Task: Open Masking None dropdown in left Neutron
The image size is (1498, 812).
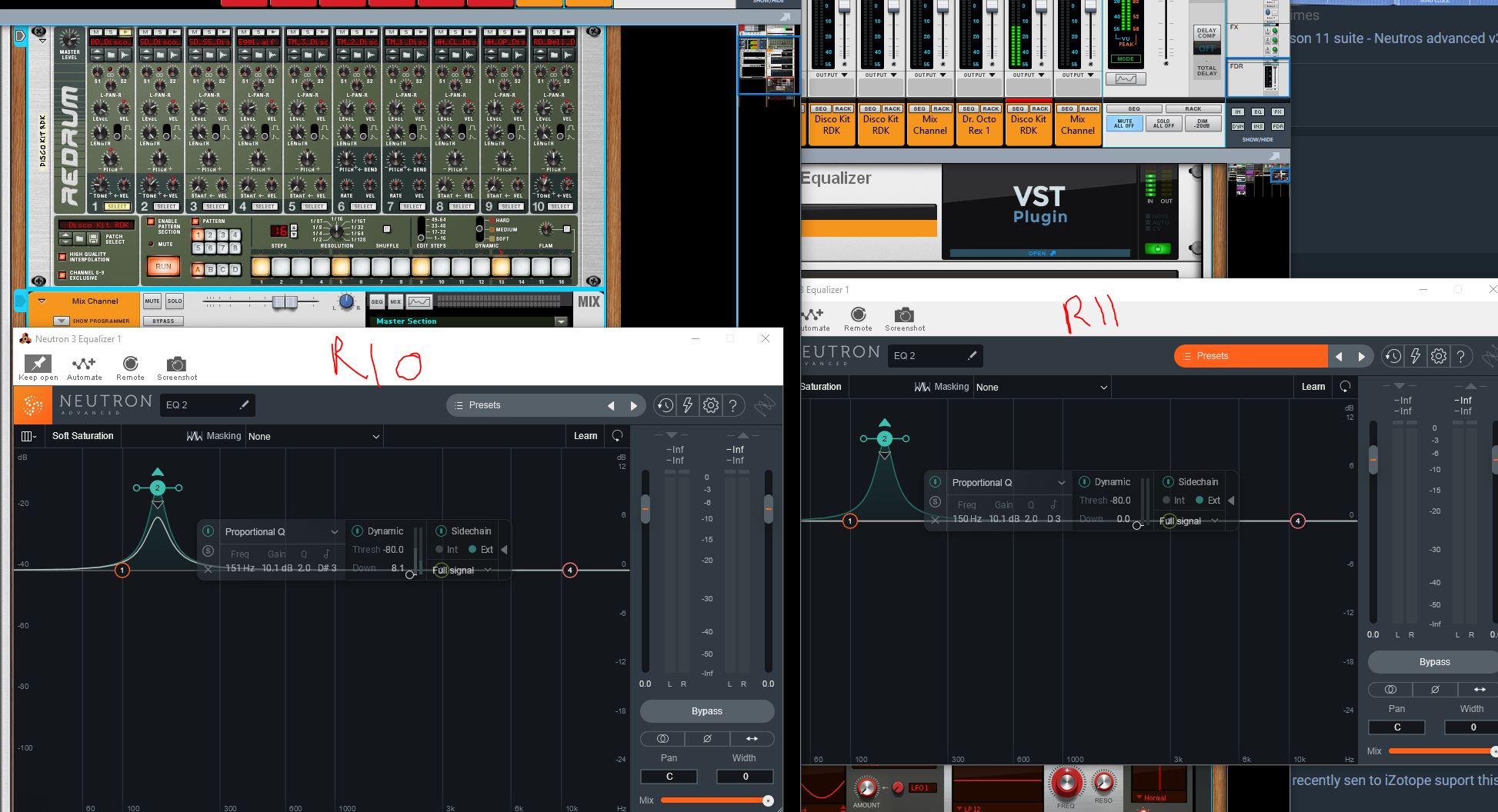Action: pyautogui.click(x=314, y=436)
